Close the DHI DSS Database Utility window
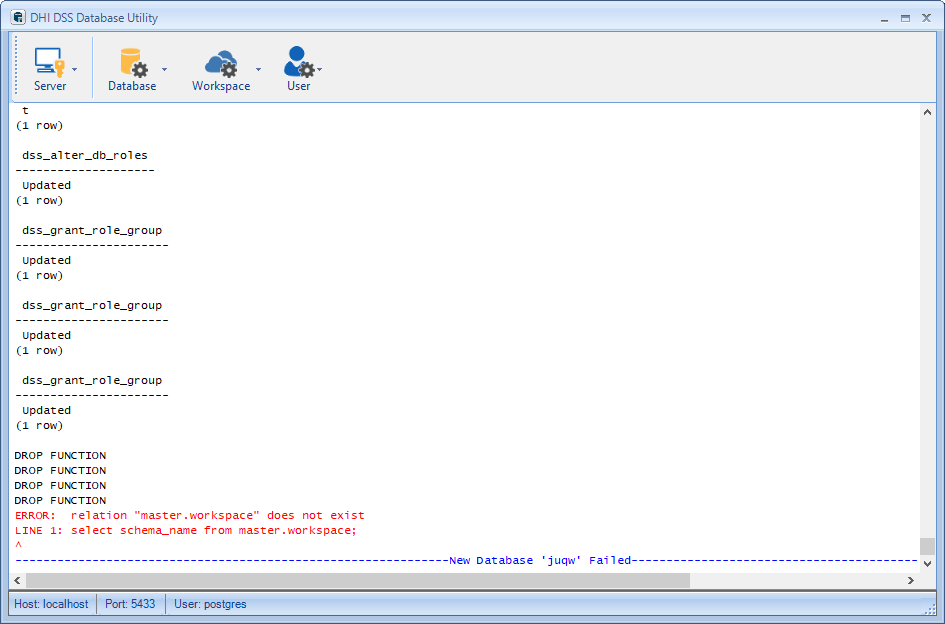Screen dimensions: 945x624 pyautogui.click(x=926, y=18)
